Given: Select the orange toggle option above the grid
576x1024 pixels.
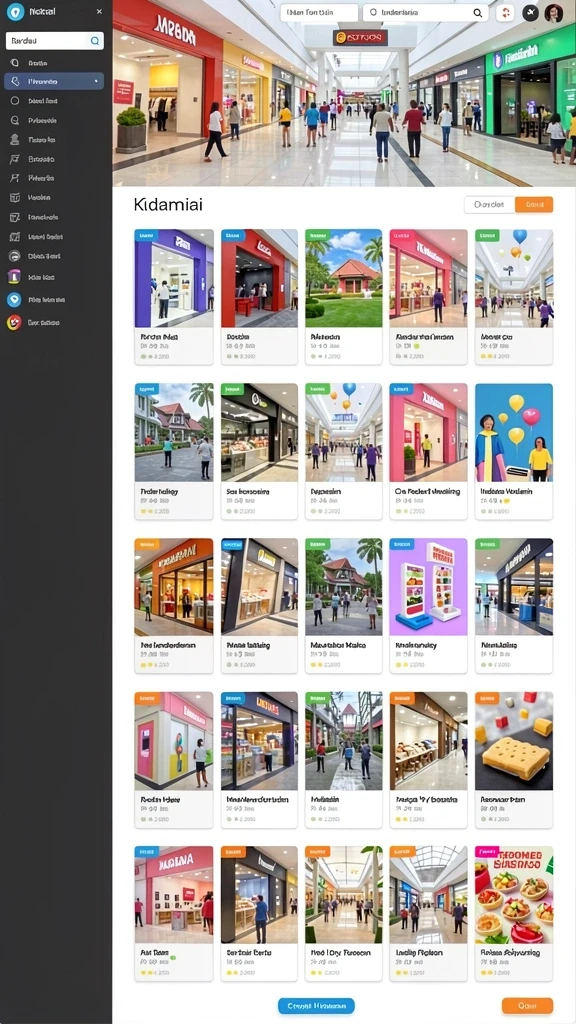Looking at the screenshot, I should 534,204.
